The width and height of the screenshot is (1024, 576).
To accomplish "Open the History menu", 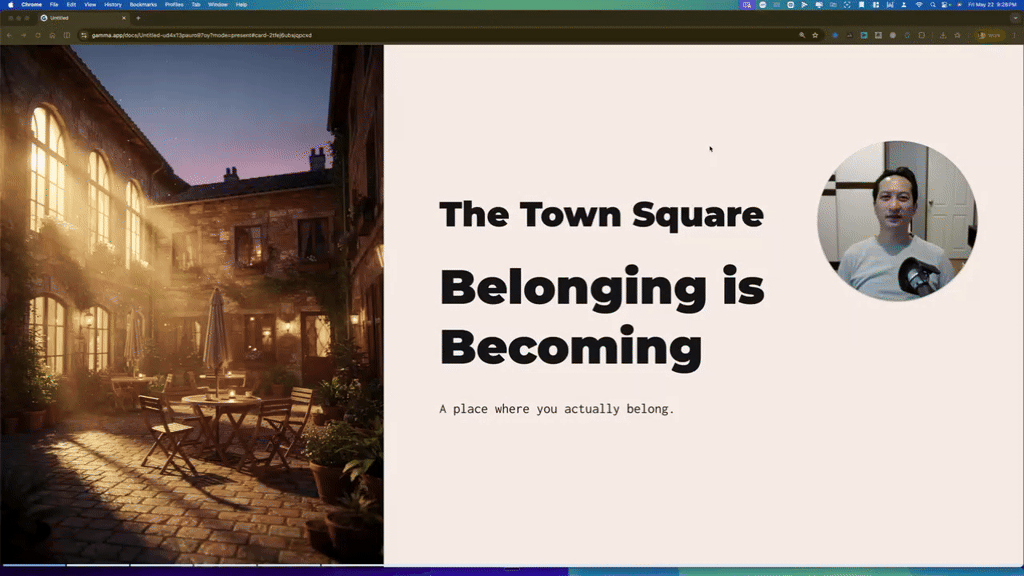I will (x=113, y=5).
